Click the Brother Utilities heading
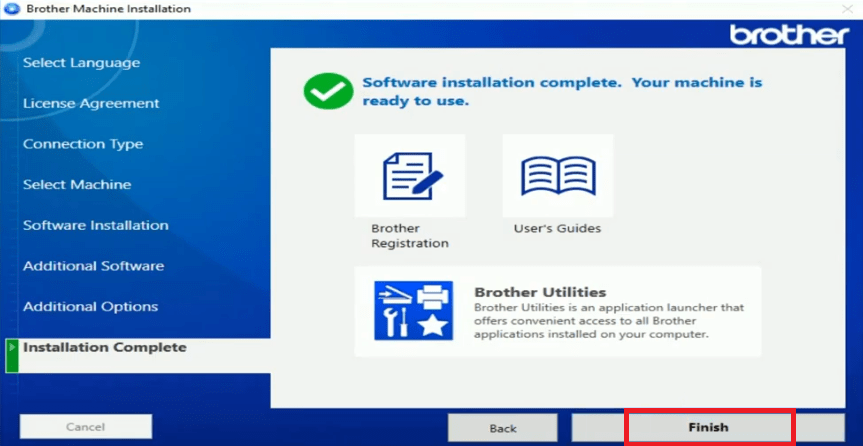 click(x=540, y=292)
